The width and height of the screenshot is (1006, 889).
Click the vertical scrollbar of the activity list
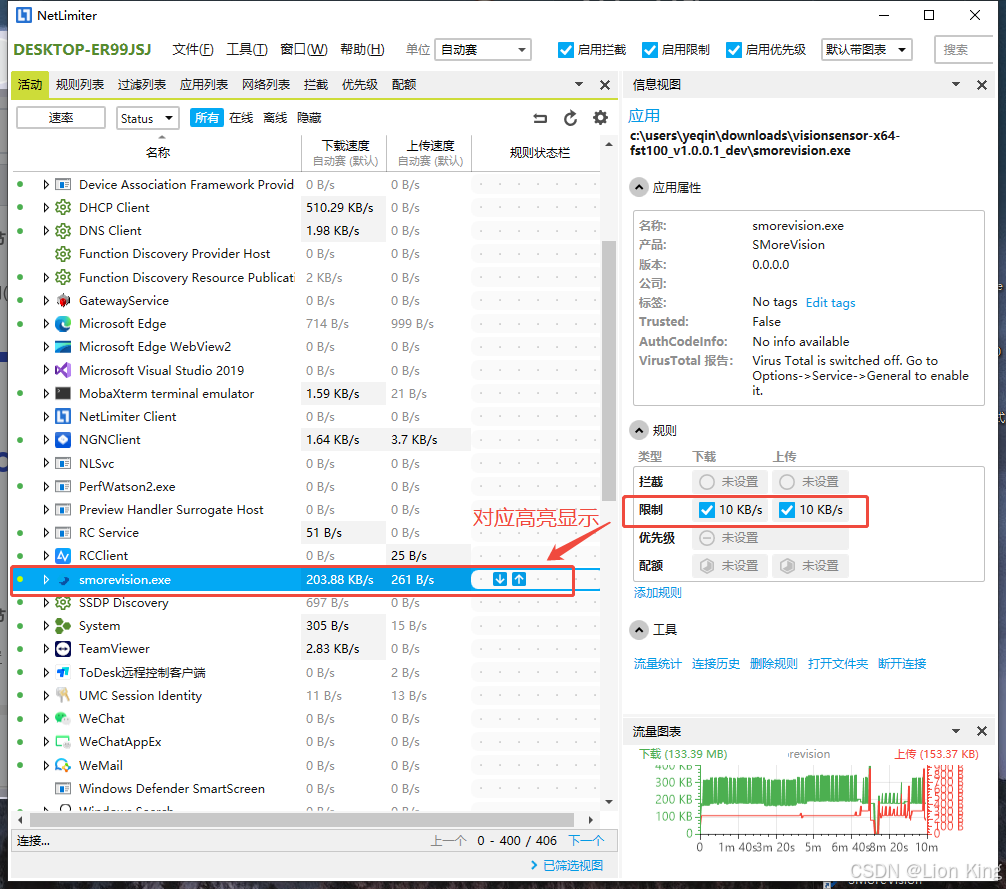coord(609,370)
